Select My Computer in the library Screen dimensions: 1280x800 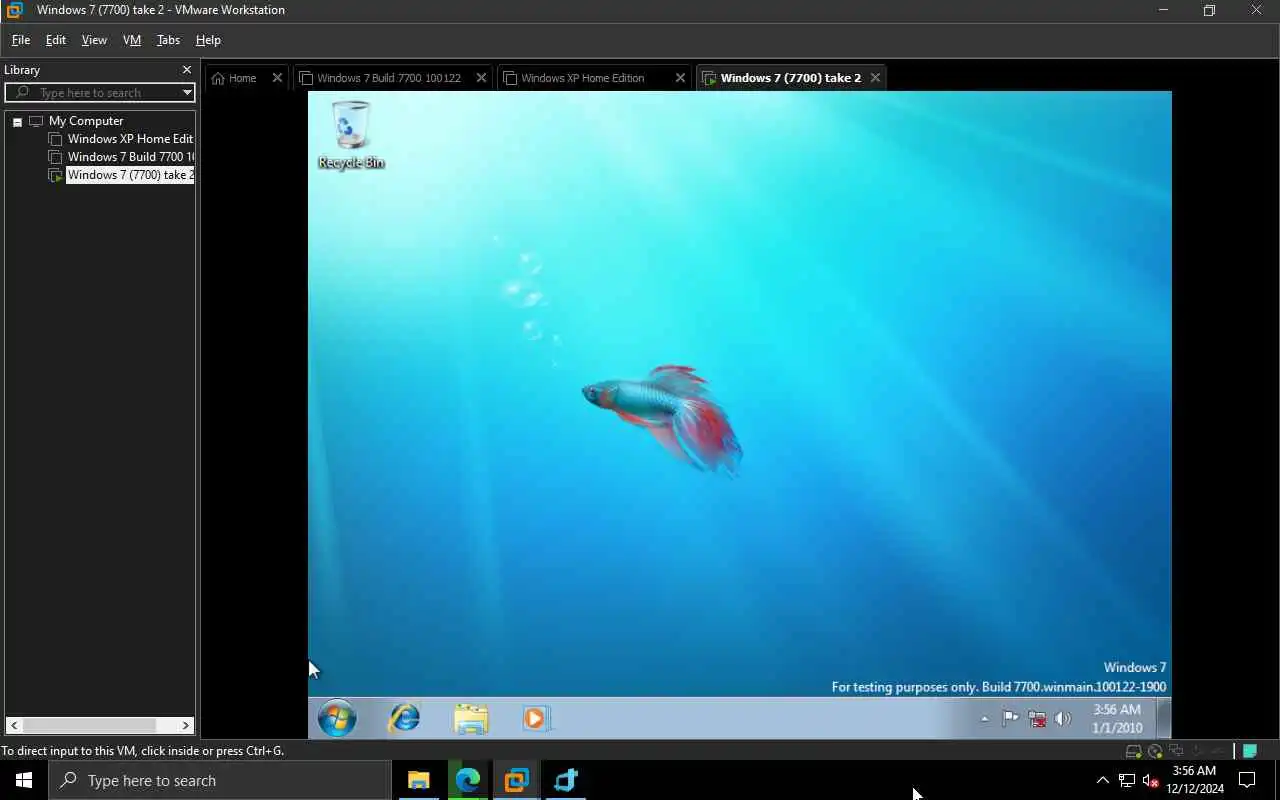coord(86,121)
